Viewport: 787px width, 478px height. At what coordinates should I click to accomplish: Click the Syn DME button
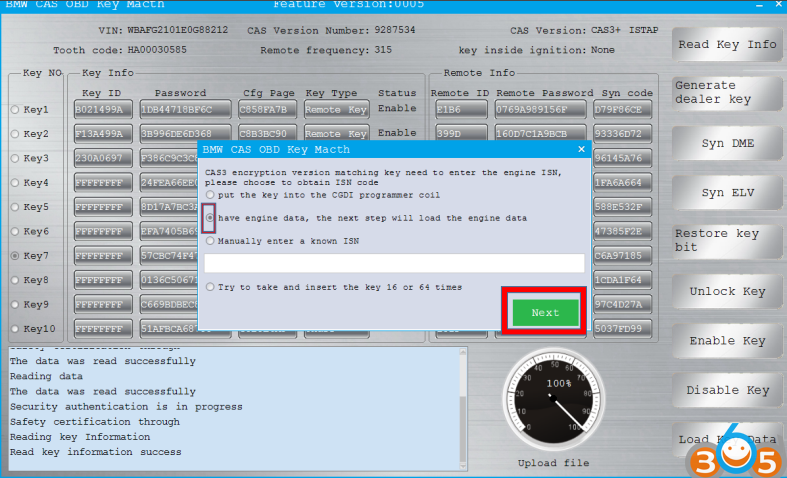tap(726, 143)
